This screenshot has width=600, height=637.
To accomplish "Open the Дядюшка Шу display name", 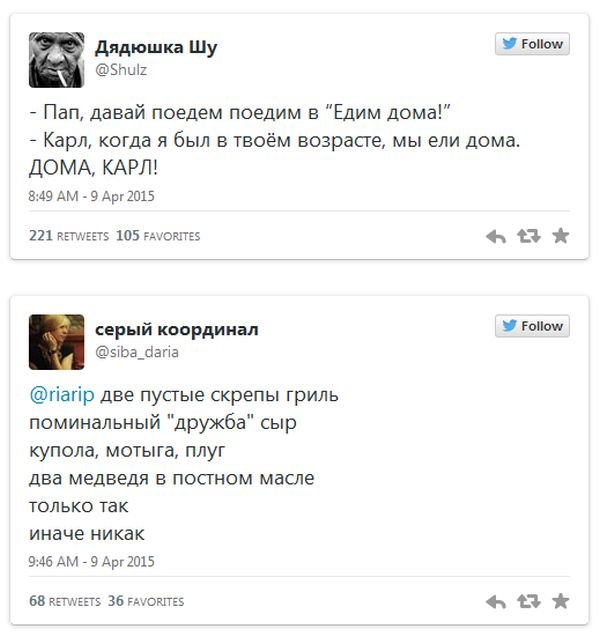I will pos(155,47).
